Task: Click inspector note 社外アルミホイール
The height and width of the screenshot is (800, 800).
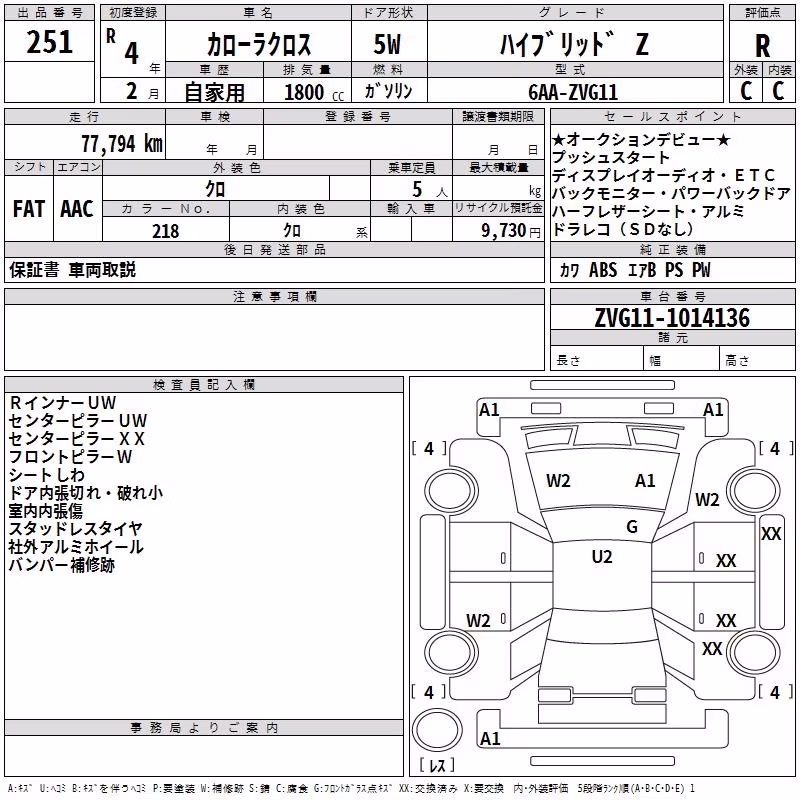Action: [76, 547]
